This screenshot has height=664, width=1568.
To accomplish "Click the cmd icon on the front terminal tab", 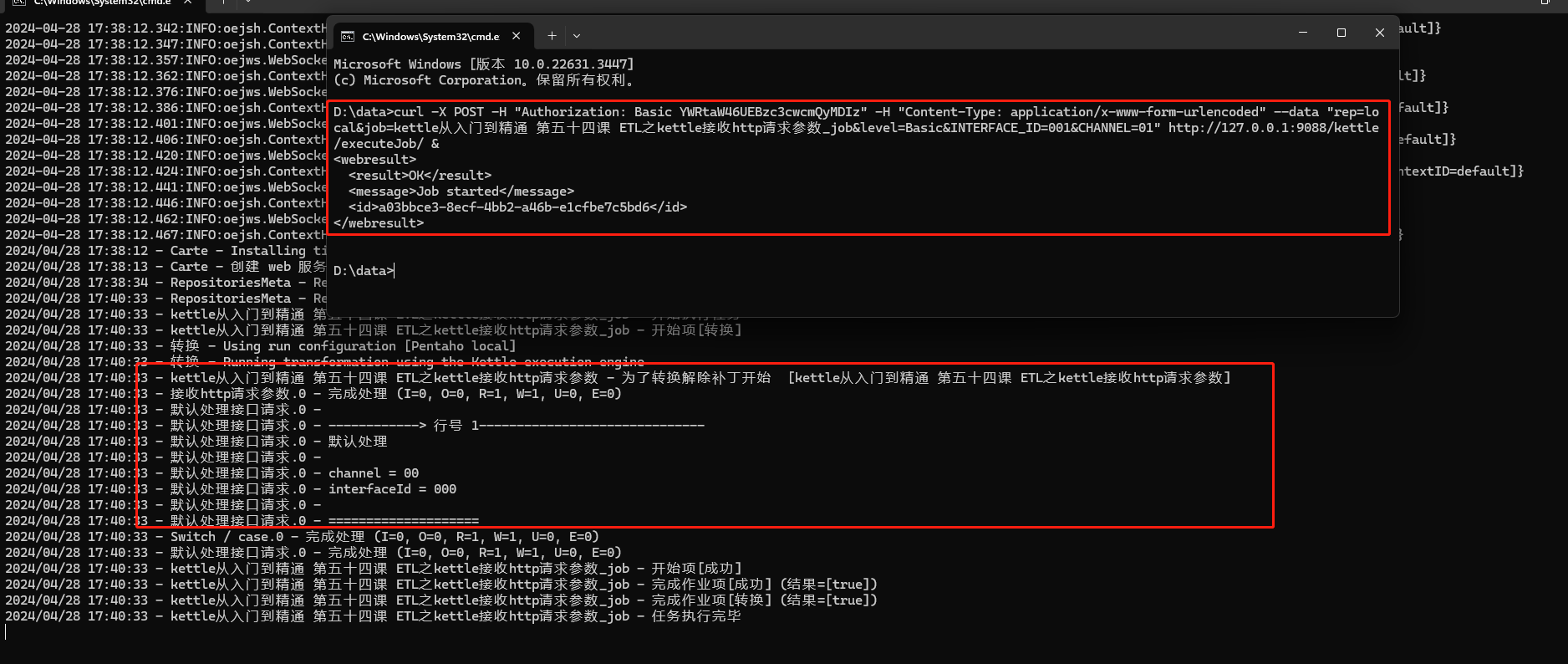I will [x=347, y=36].
